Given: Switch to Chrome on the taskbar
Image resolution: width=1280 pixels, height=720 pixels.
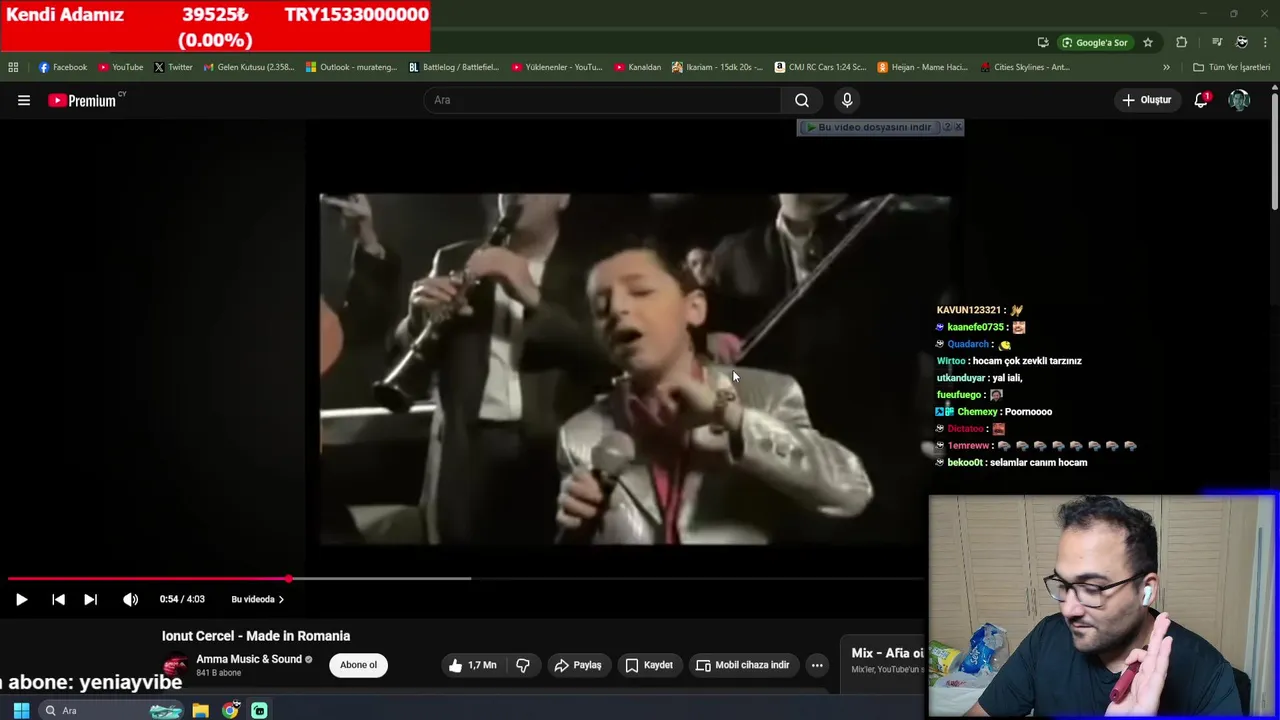Looking at the screenshot, I should point(230,710).
